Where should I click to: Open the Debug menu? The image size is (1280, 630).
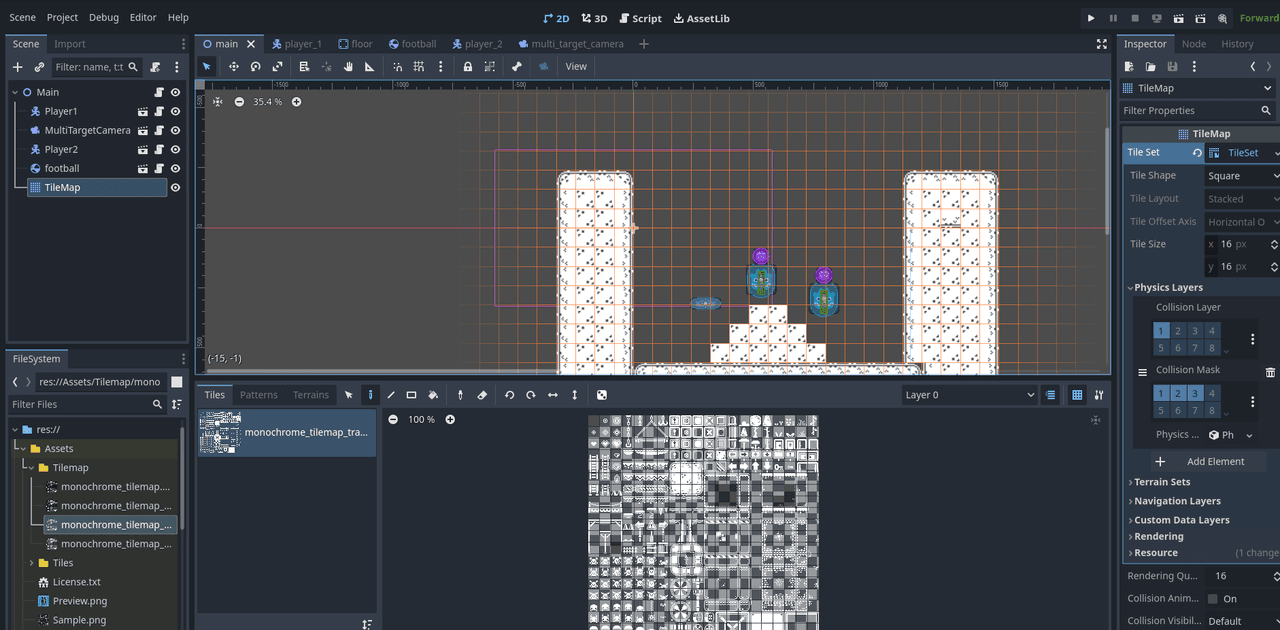click(103, 18)
